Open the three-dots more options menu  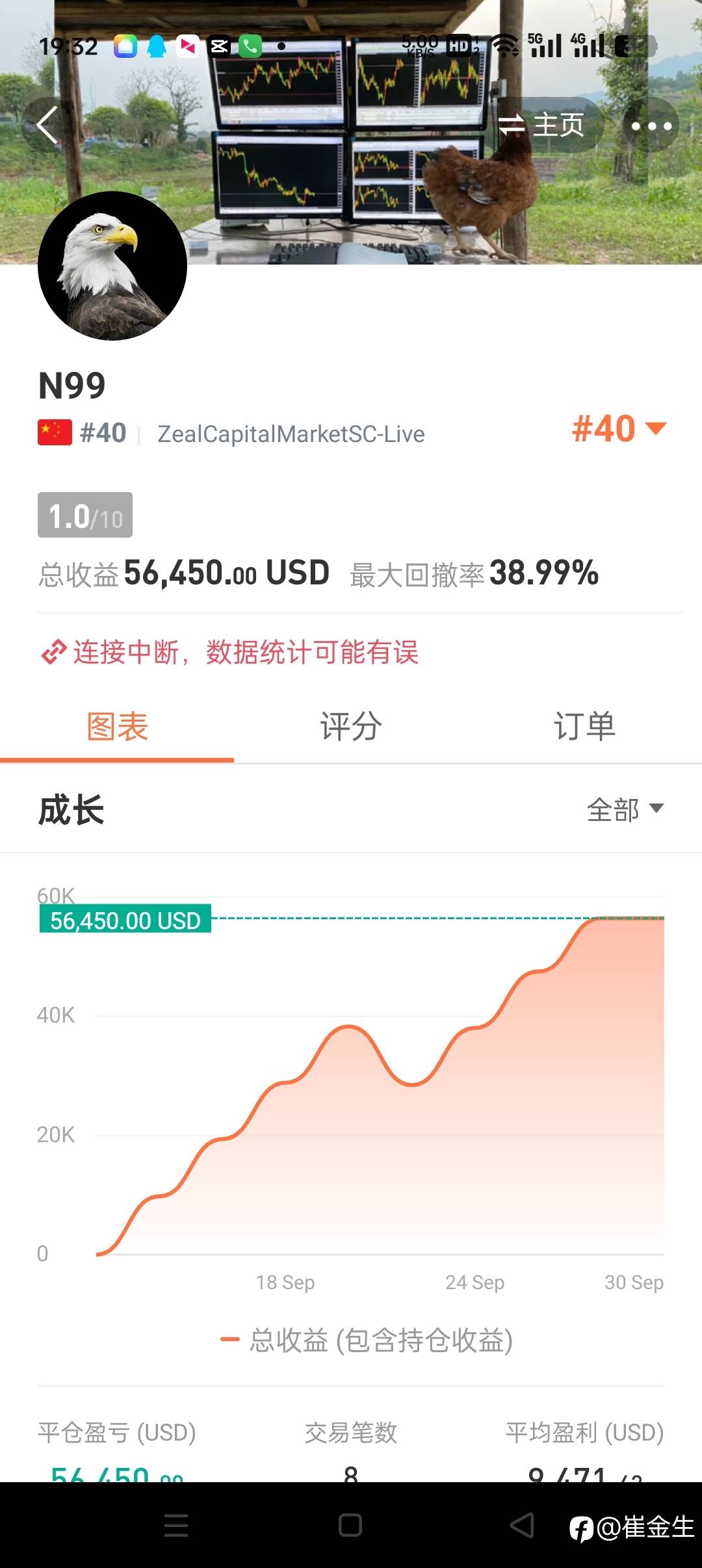click(651, 125)
